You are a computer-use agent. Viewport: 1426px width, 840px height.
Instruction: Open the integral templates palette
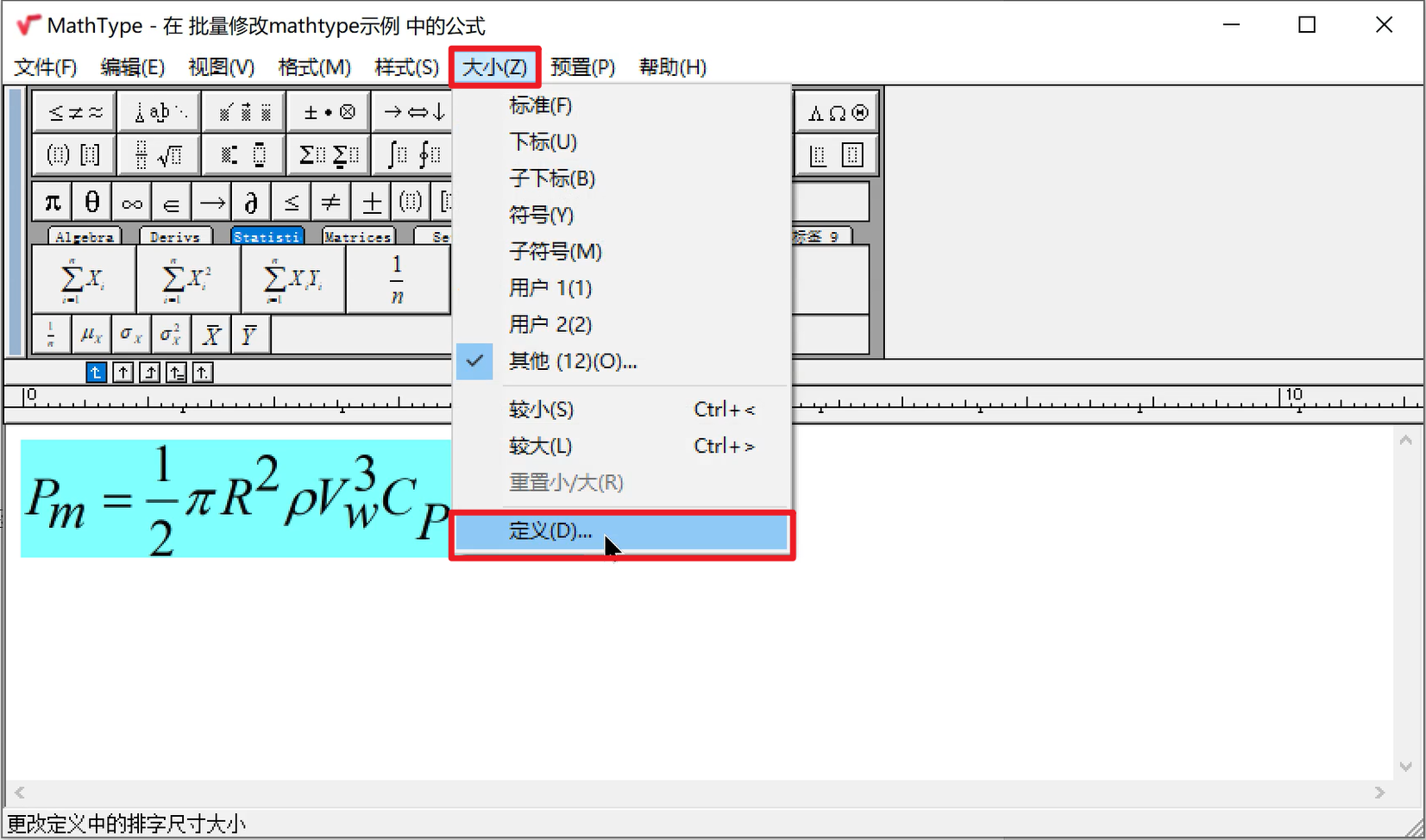tap(413, 155)
